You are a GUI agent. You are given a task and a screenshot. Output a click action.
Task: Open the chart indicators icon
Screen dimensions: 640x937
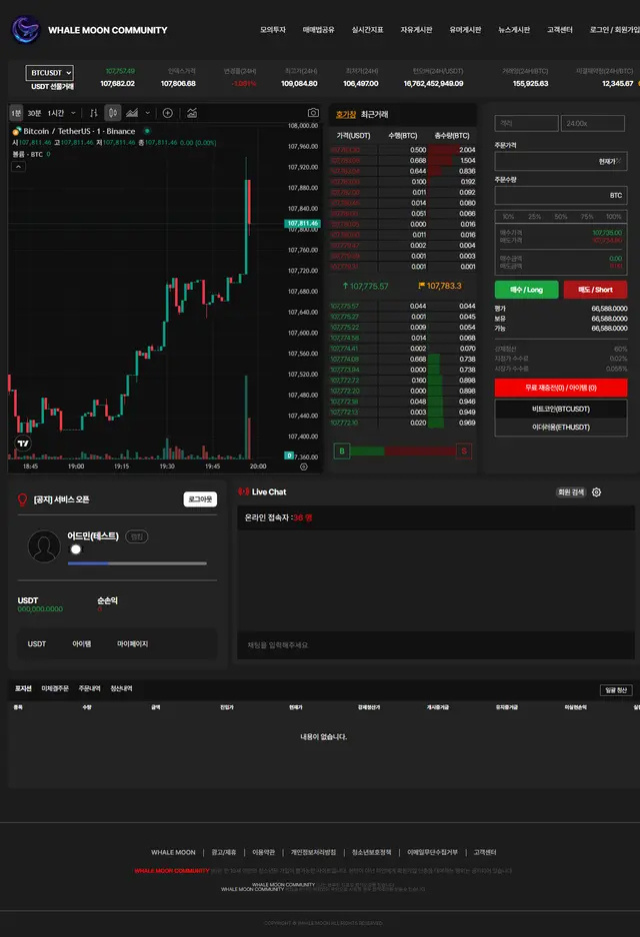pos(192,113)
